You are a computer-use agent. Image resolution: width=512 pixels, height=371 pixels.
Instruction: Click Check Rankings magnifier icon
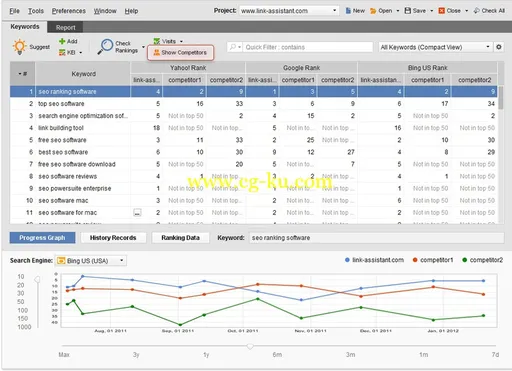106,47
